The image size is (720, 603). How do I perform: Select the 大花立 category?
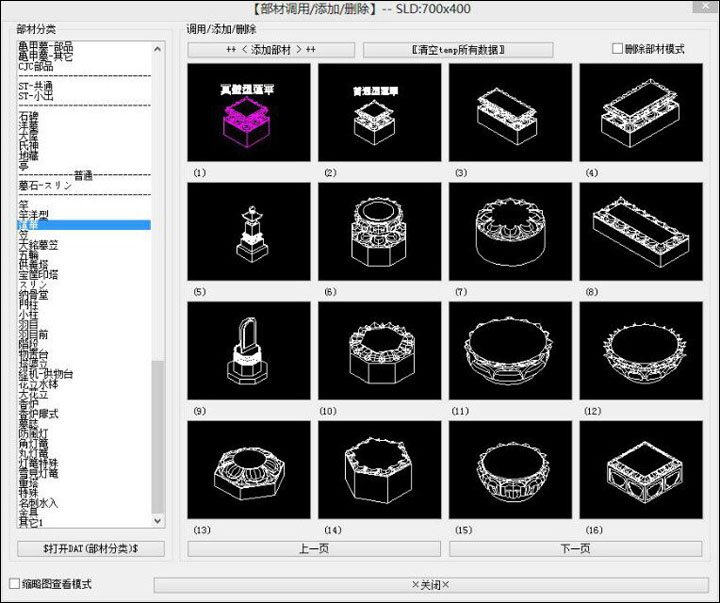tap(33, 394)
